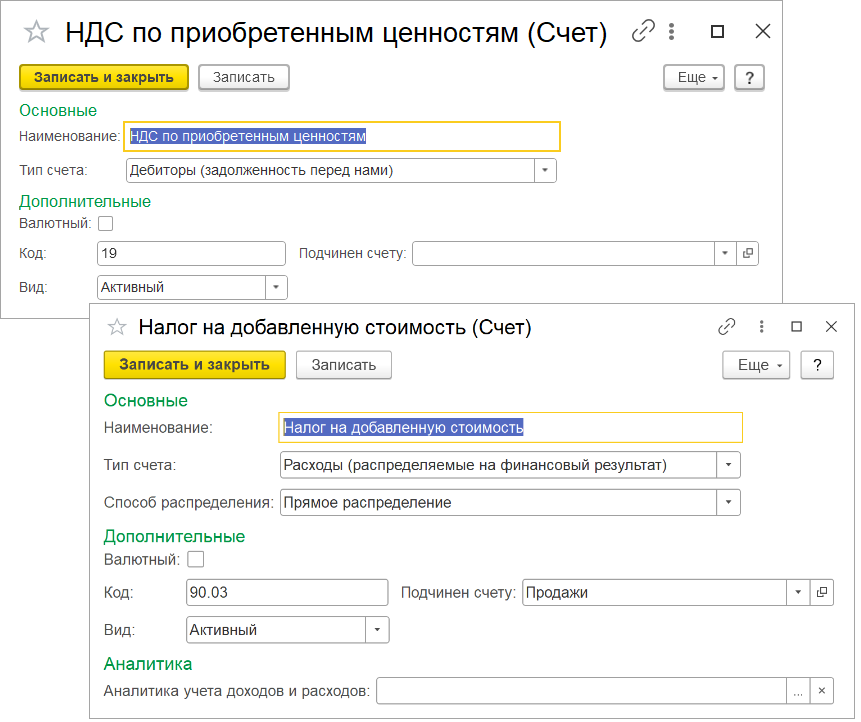Open three-dot menu in Налог account window
This screenshot has height=722, width=861.
tap(761, 327)
